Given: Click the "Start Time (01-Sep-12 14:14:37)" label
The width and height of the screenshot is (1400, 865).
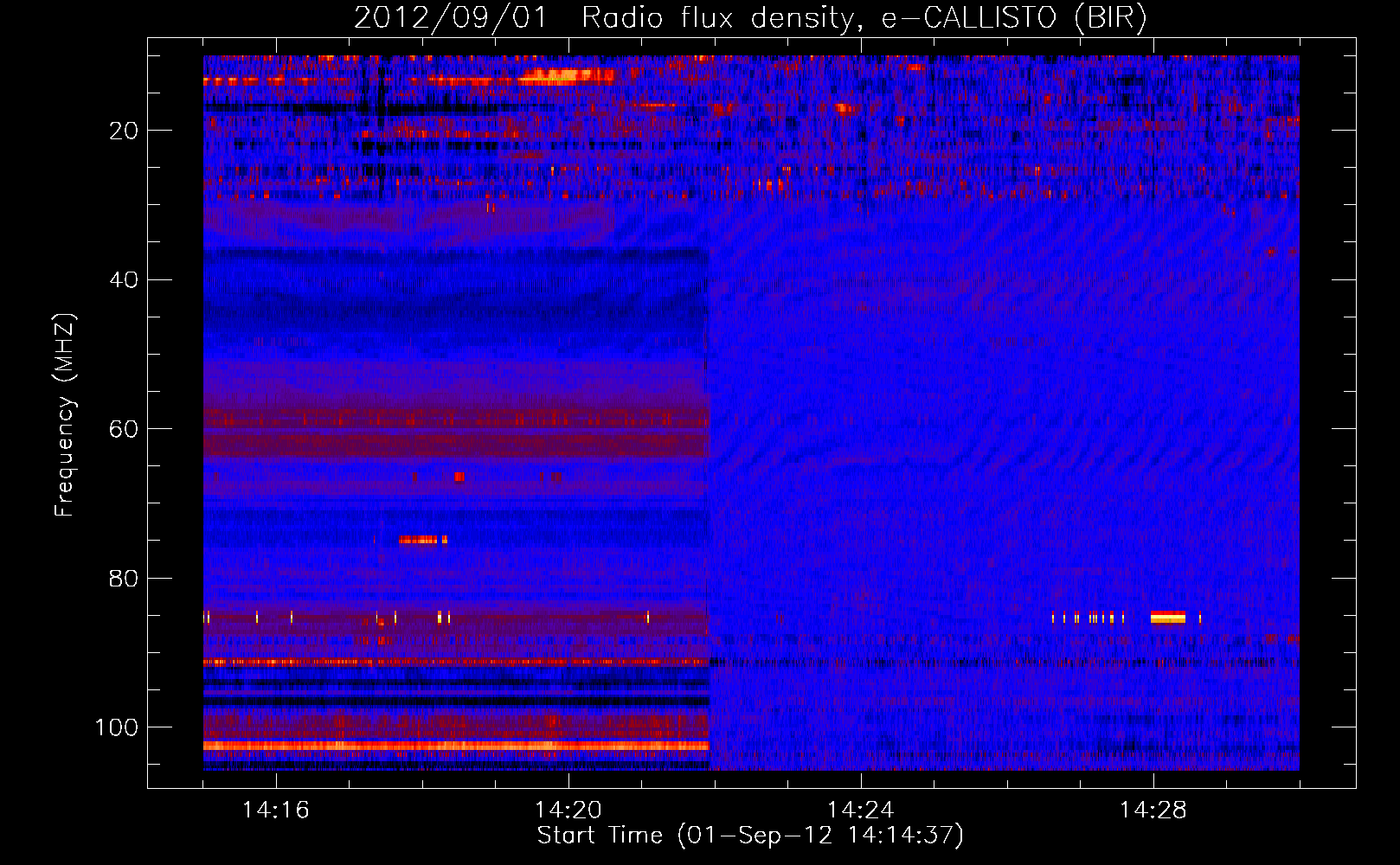Looking at the screenshot, I should (750, 836).
